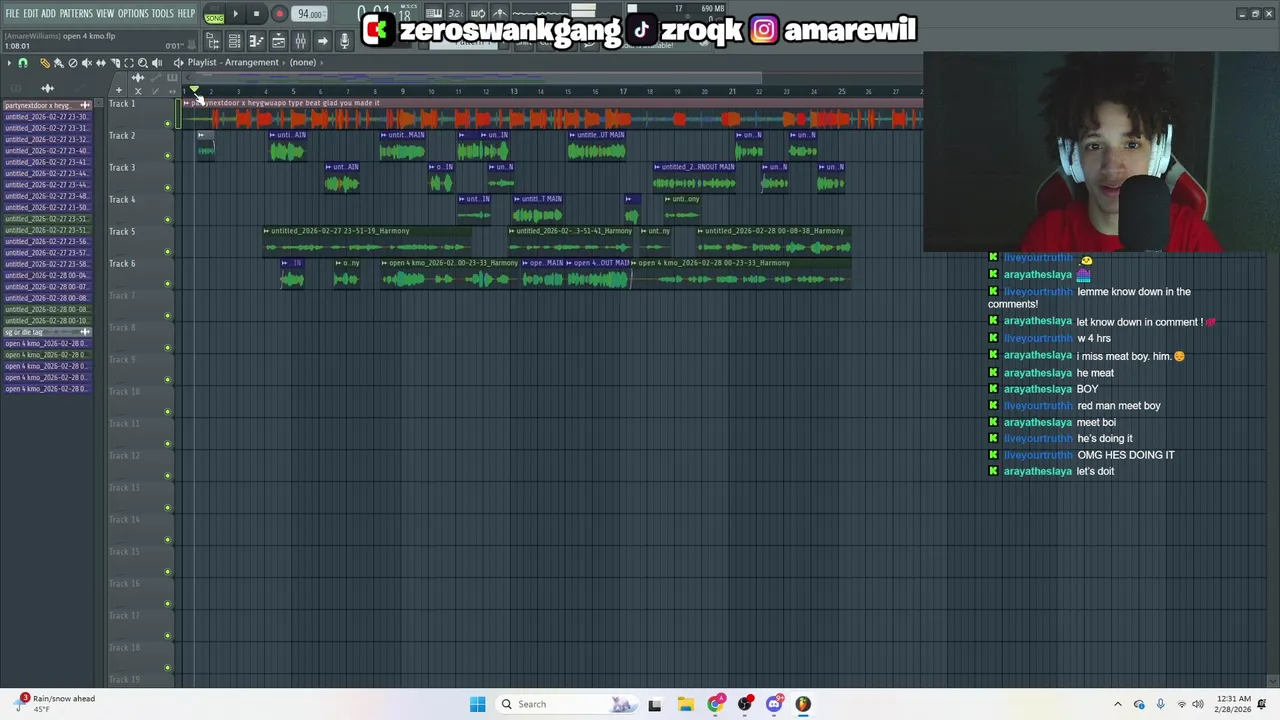Mute Track 3 with its green dot
The image size is (1280, 720).
[x=168, y=187]
